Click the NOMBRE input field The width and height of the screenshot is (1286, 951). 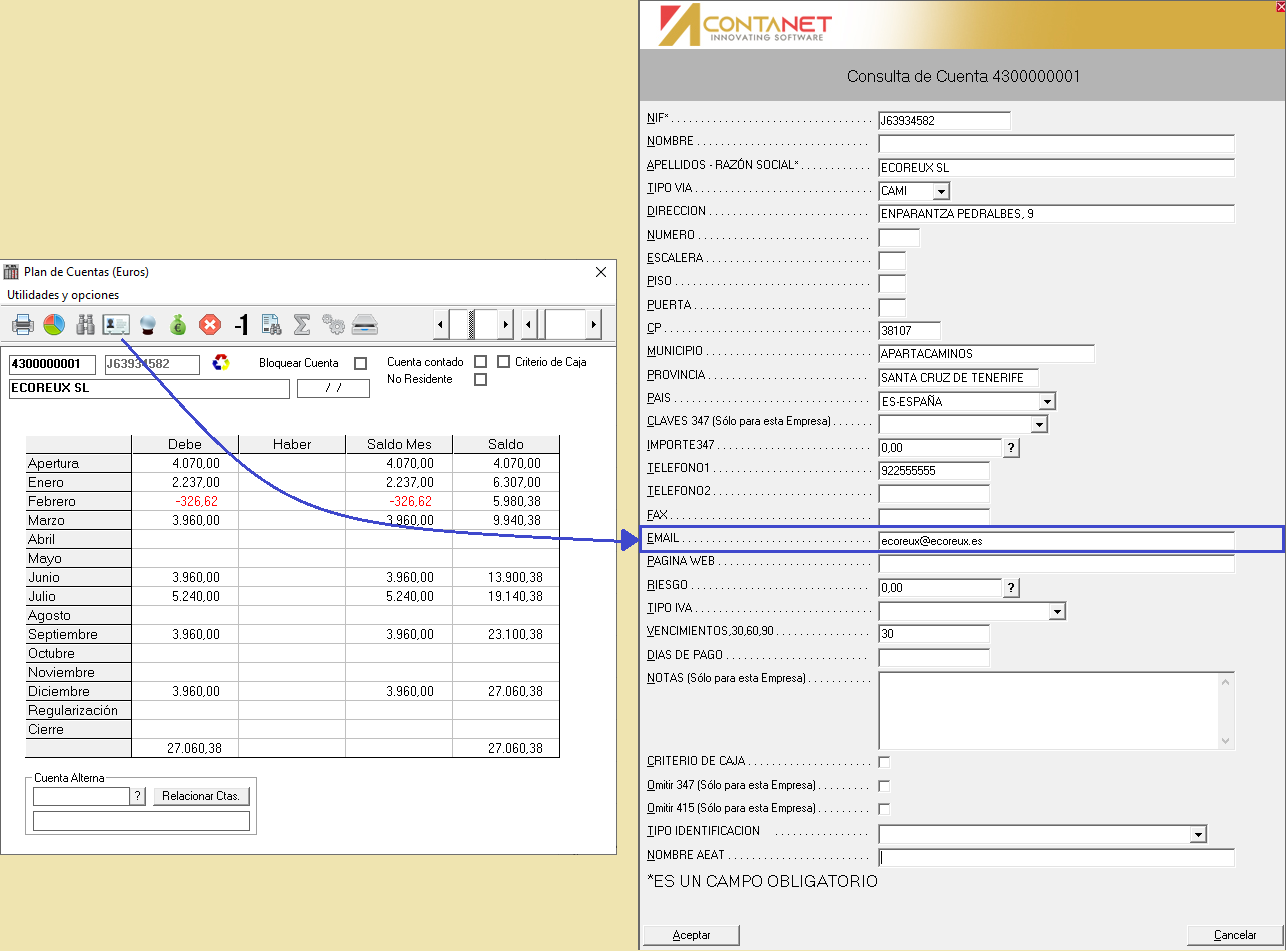click(x=1056, y=144)
